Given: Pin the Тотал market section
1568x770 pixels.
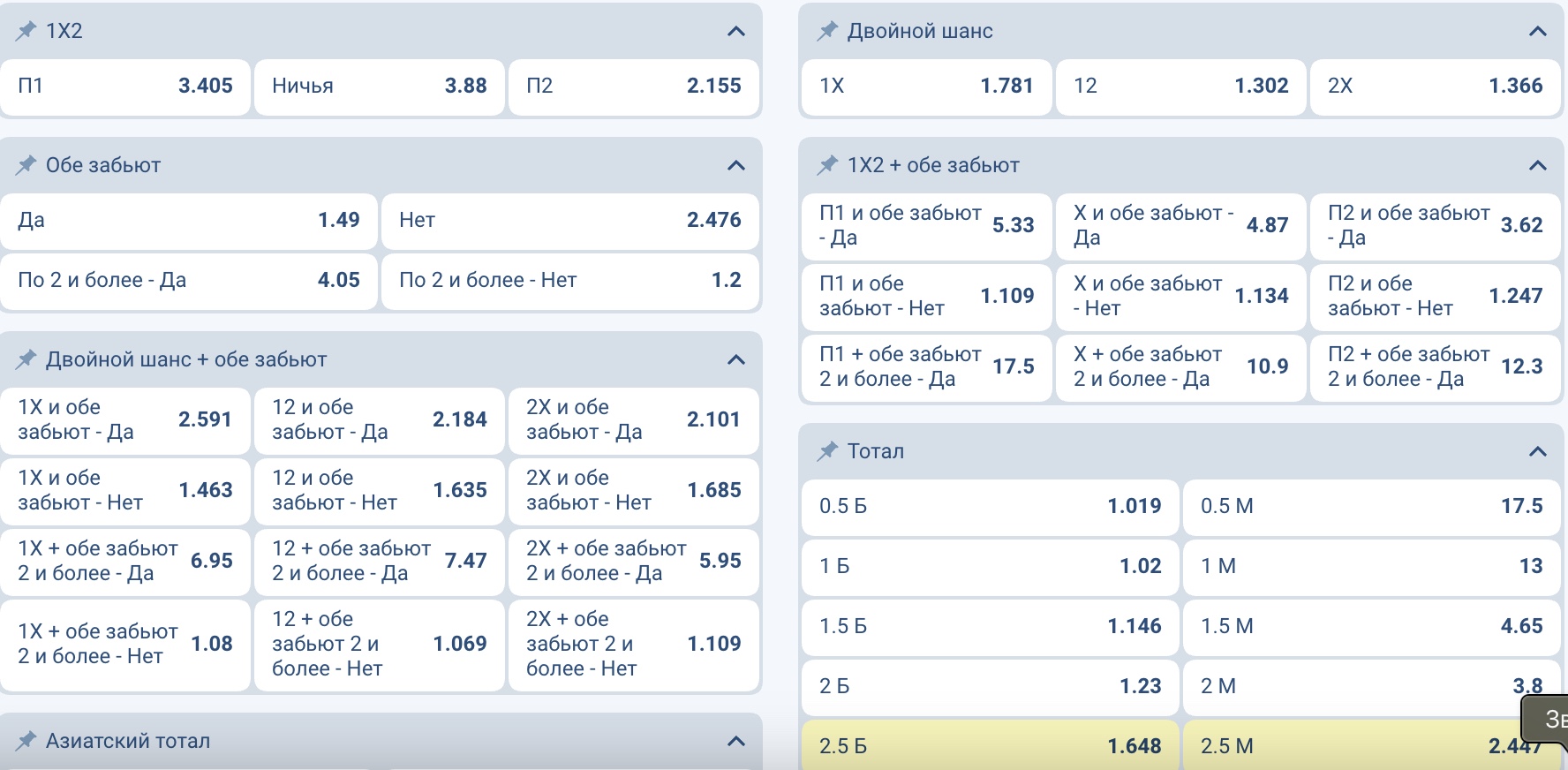Looking at the screenshot, I should point(827,451).
